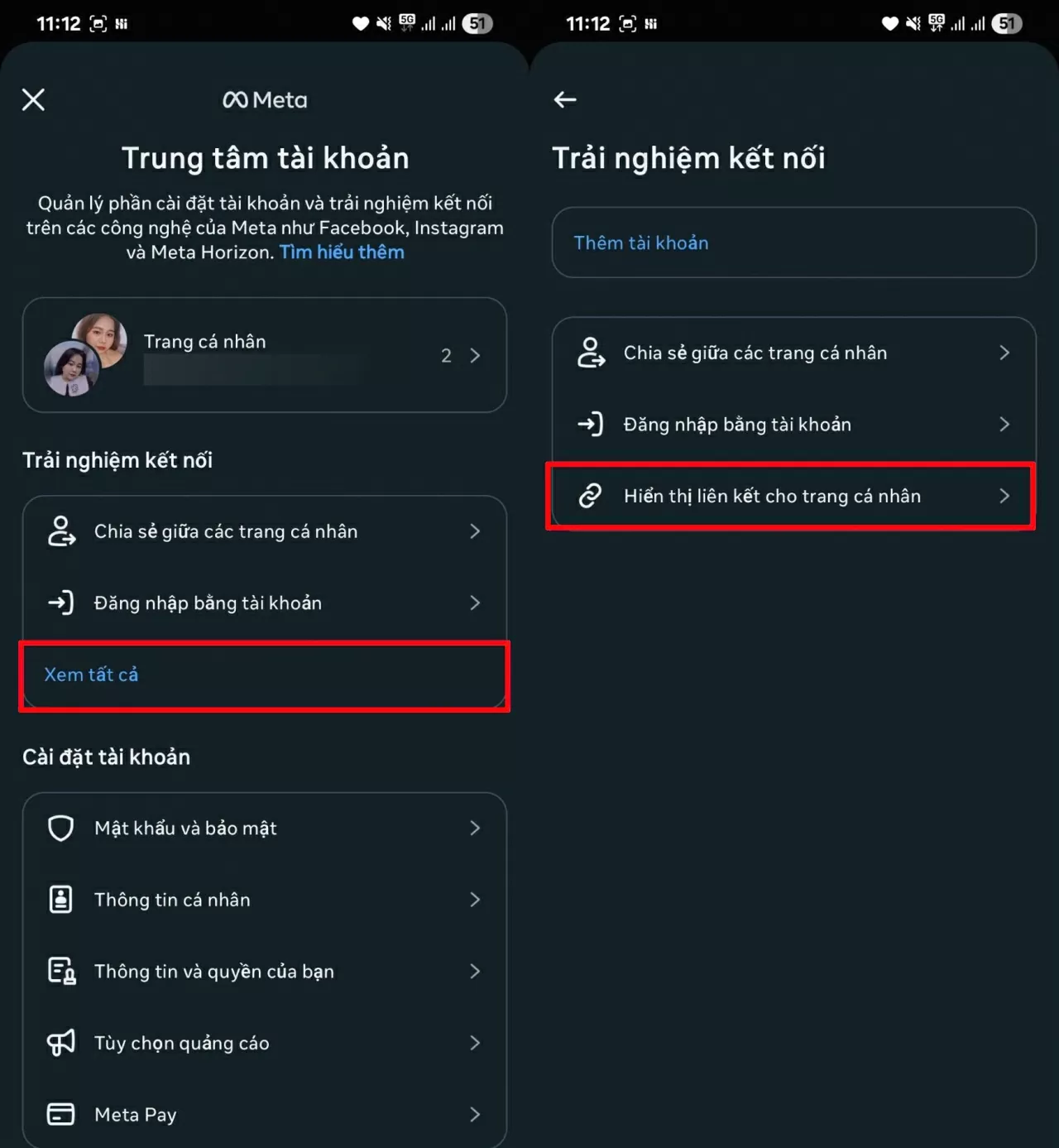Click the link icon beside Hiển thị liên kết cho trang cá nhân
This screenshot has width=1059, height=1148.
point(590,496)
